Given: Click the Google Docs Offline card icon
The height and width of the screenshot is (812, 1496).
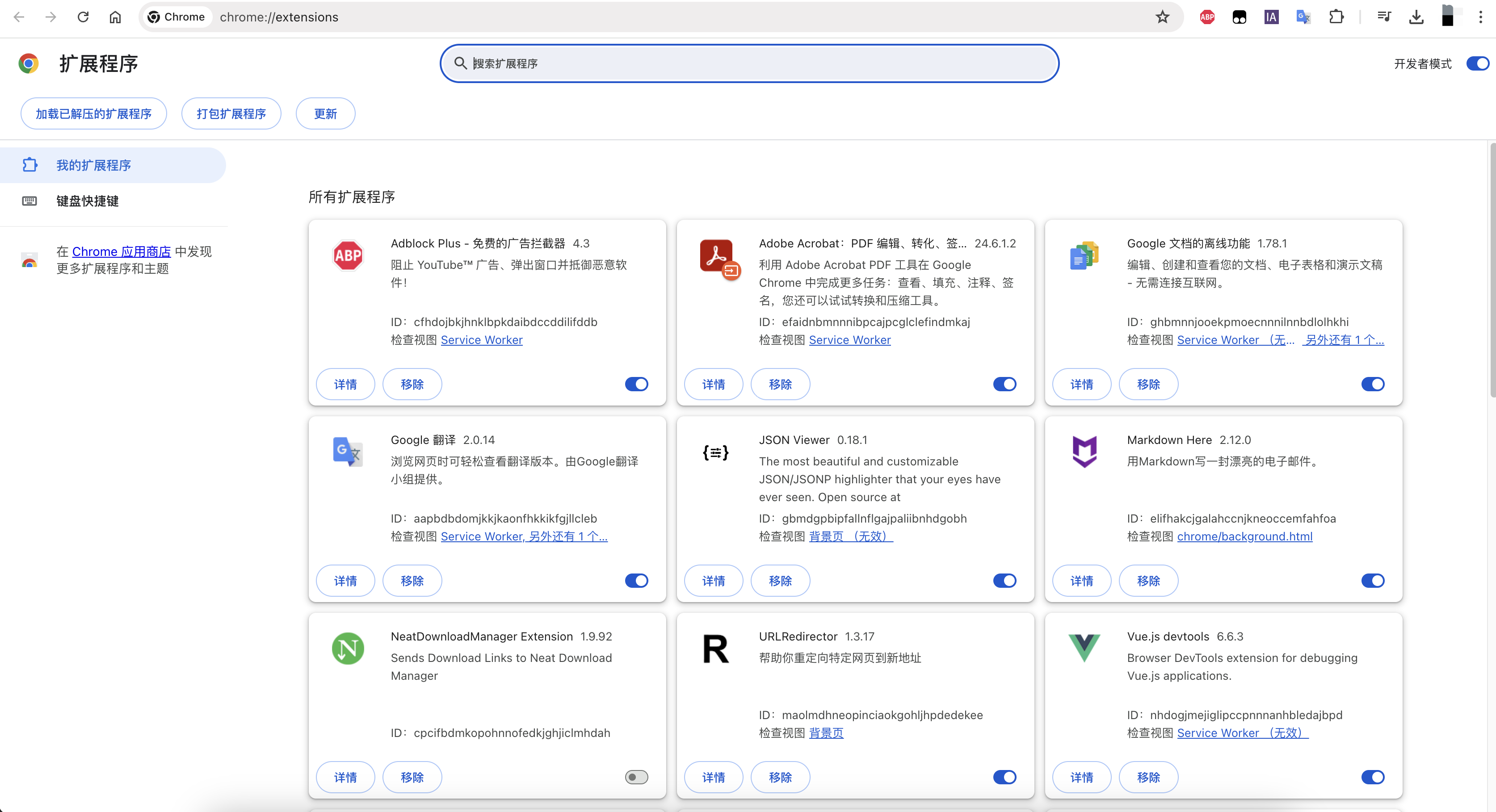Looking at the screenshot, I should click(1084, 255).
